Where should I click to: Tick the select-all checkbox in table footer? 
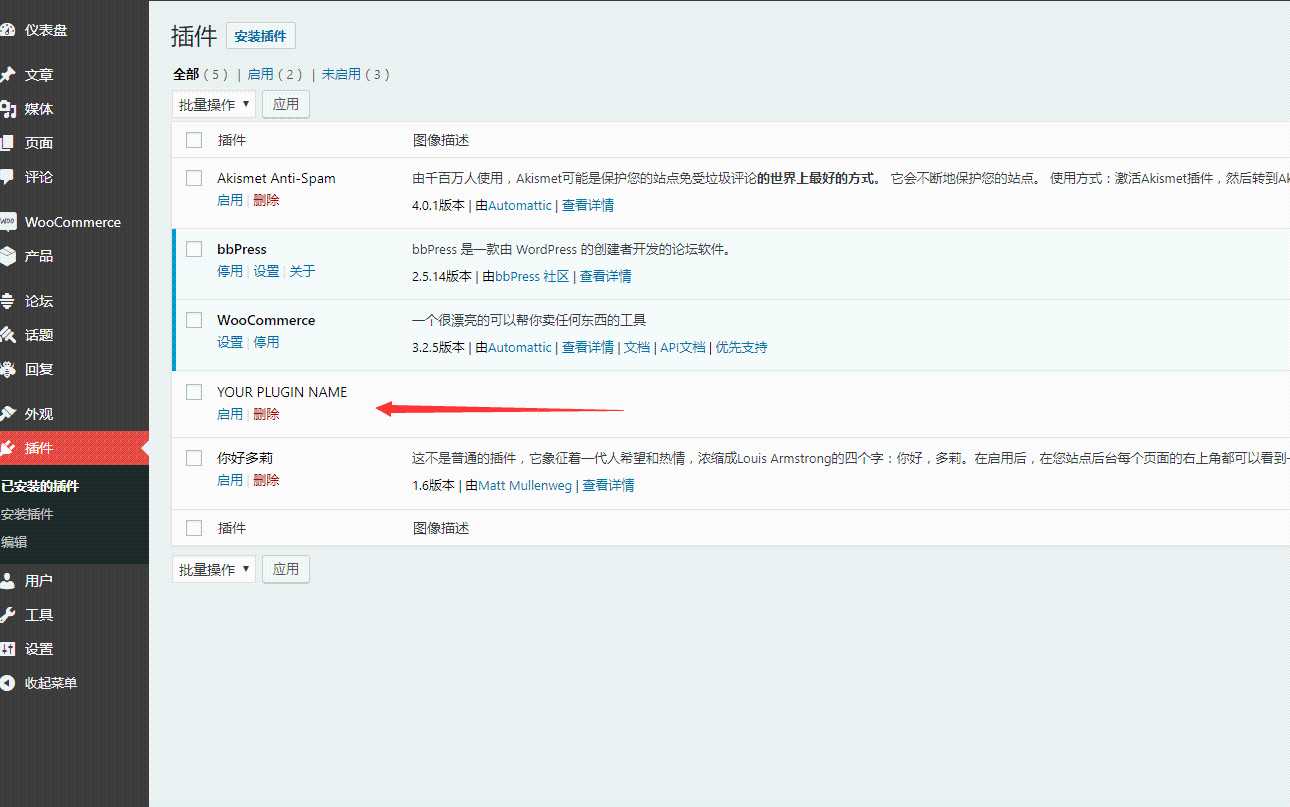pyautogui.click(x=194, y=528)
